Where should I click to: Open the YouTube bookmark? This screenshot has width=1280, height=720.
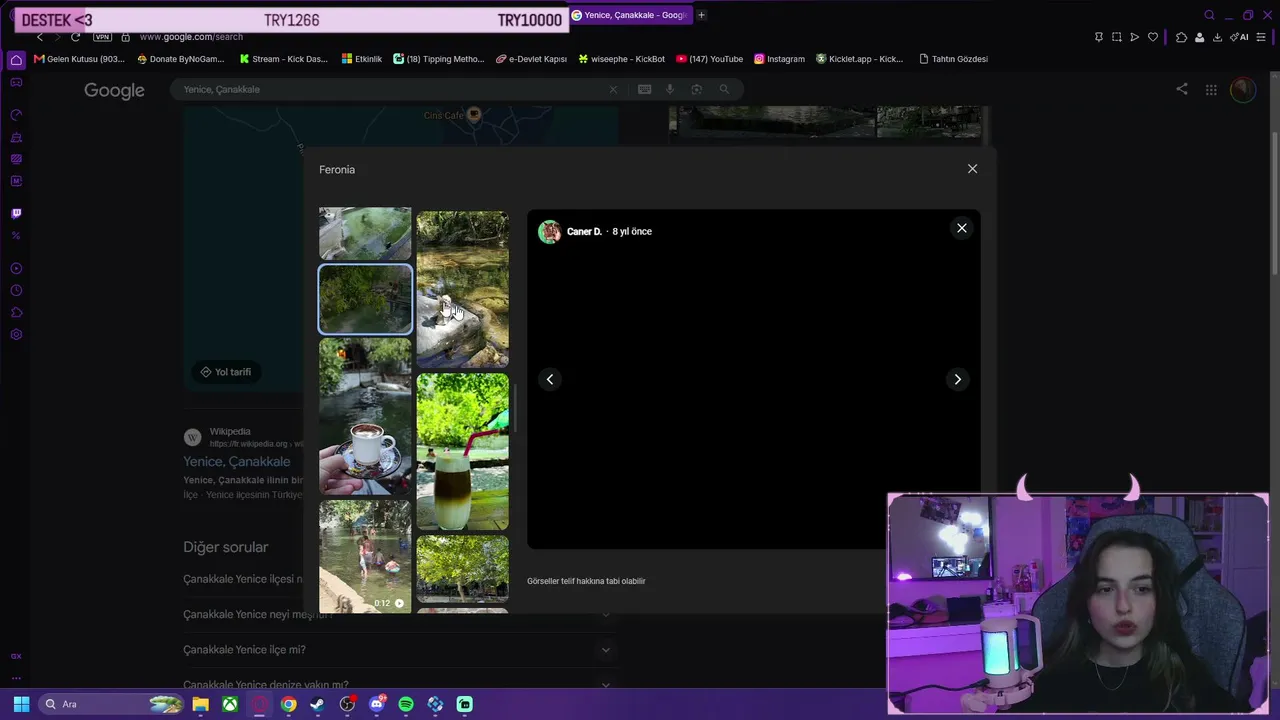click(710, 59)
